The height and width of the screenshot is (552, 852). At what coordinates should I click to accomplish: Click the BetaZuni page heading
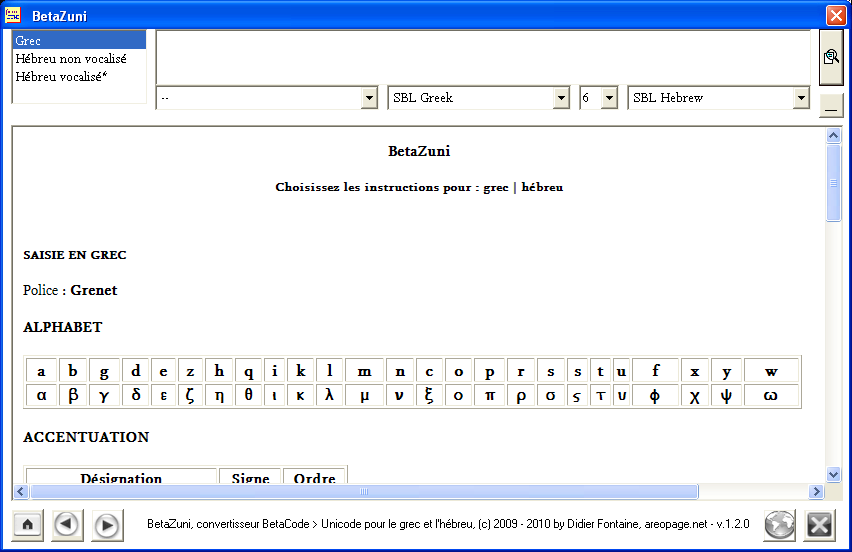(x=419, y=151)
